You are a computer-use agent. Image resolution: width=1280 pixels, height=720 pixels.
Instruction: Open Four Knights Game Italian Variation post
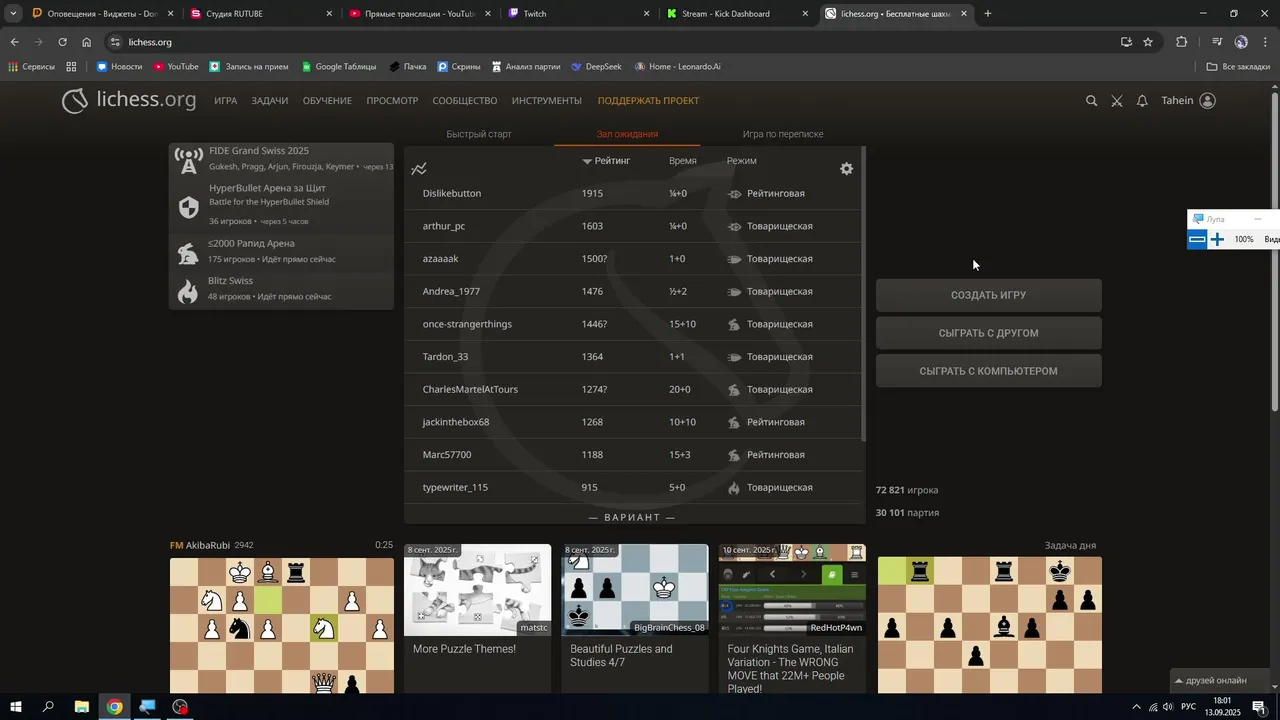pyautogui.click(x=792, y=618)
